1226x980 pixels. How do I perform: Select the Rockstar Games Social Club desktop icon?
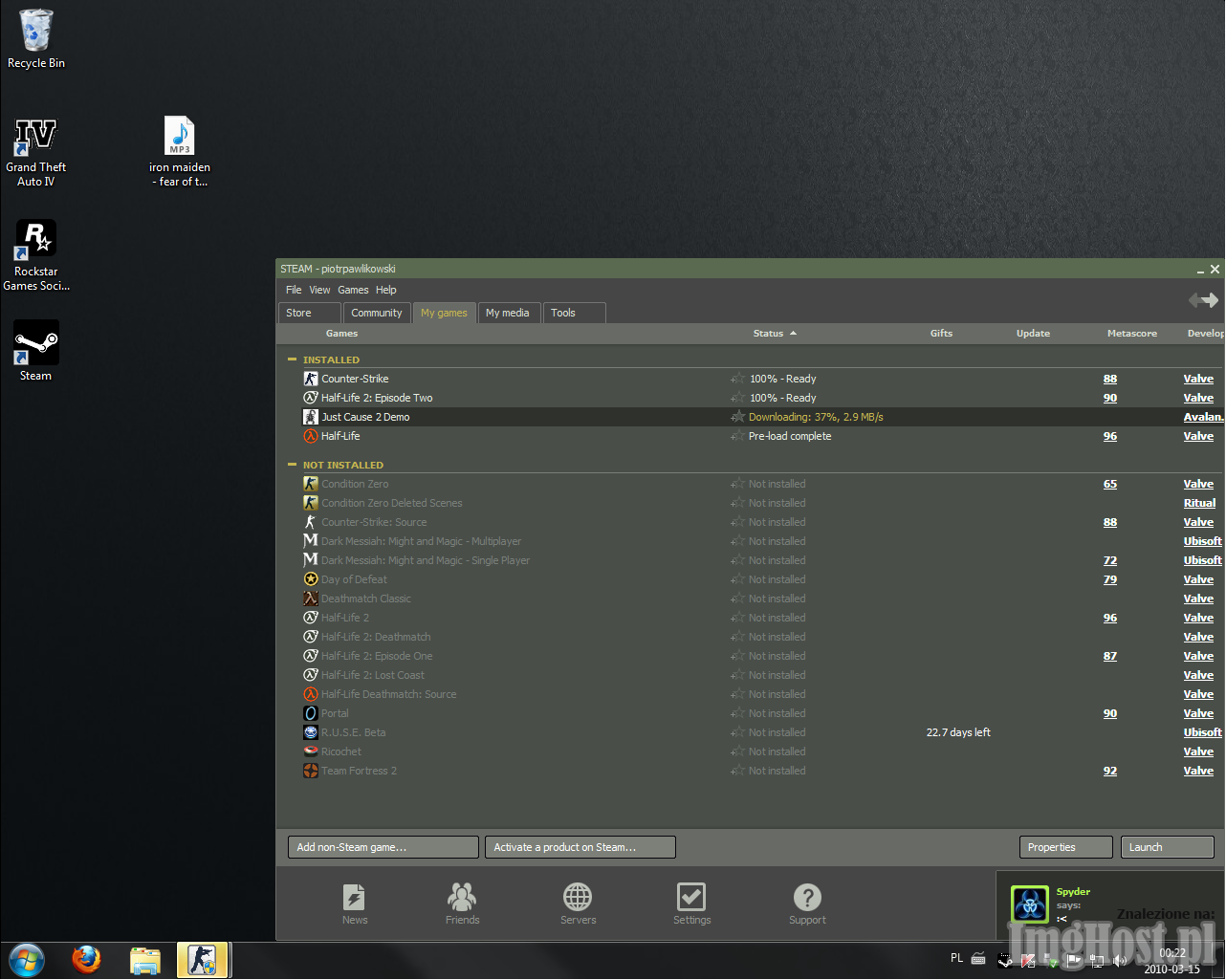(36, 239)
